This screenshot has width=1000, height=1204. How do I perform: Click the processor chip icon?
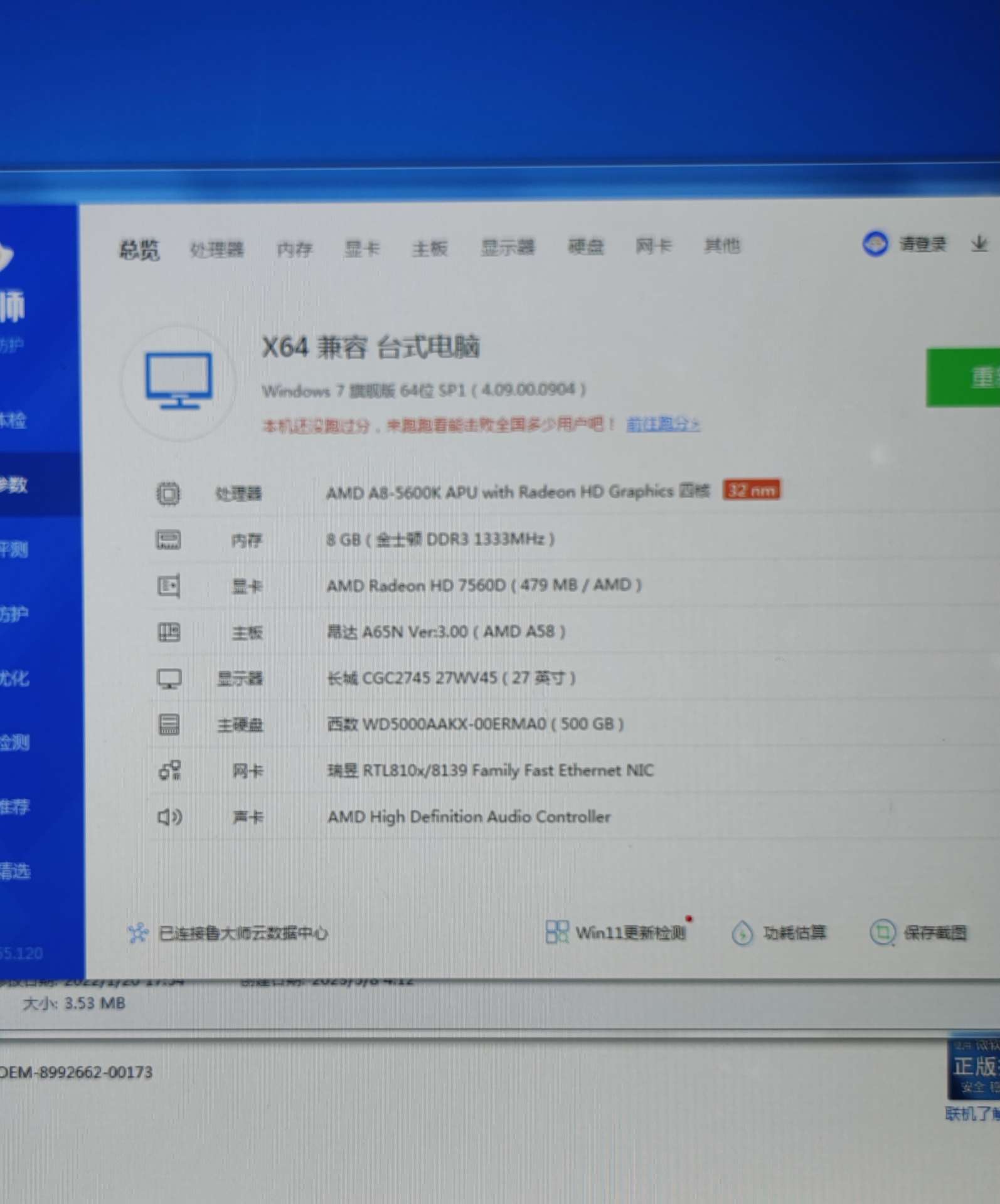(x=168, y=494)
